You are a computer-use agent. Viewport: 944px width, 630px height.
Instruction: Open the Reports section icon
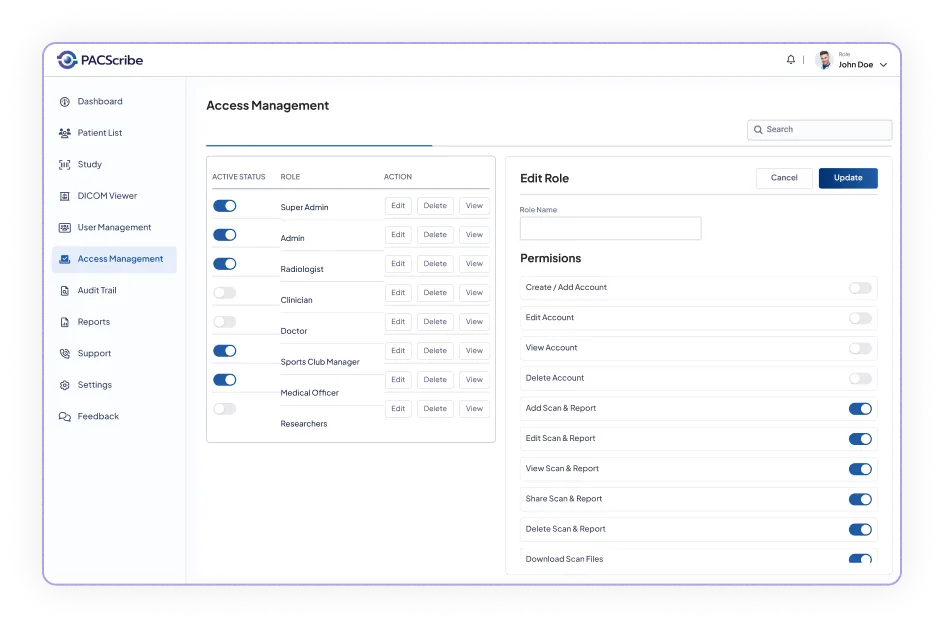[63, 322]
